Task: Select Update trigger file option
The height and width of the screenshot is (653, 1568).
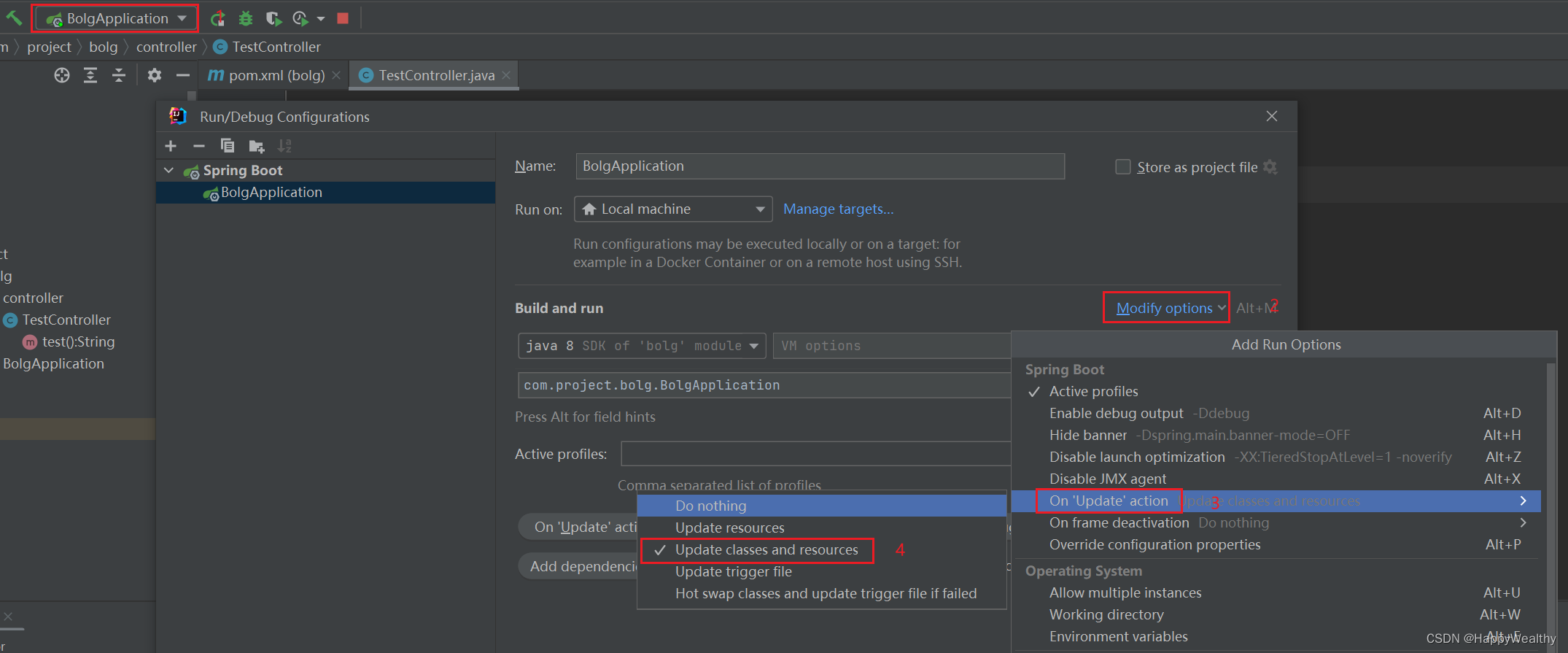Action: pyautogui.click(x=822, y=571)
